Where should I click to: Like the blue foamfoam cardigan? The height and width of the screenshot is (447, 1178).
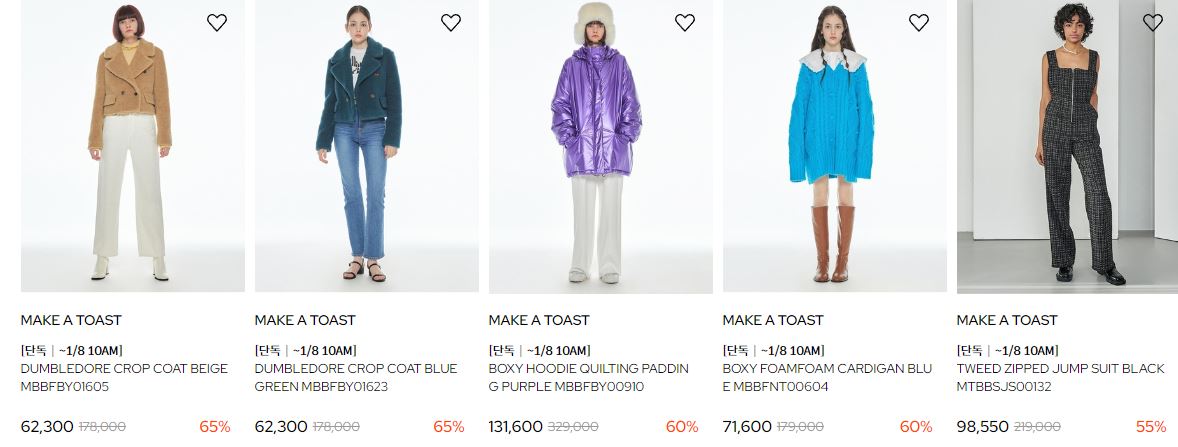[x=919, y=23]
